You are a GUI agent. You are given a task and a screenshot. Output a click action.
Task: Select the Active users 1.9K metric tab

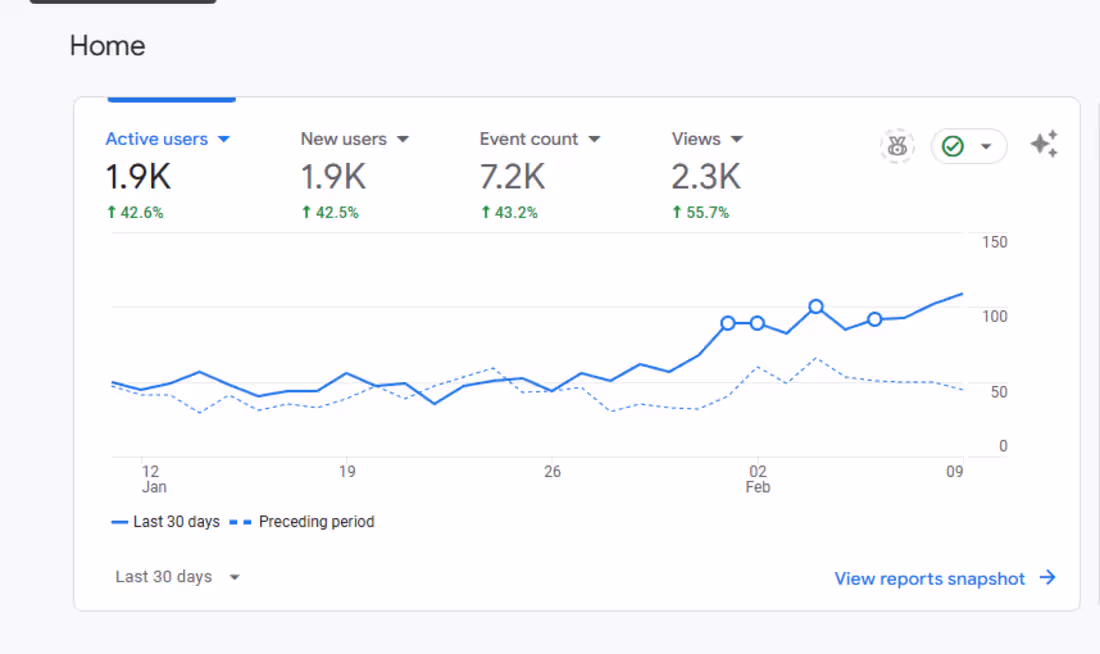(x=139, y=177)
